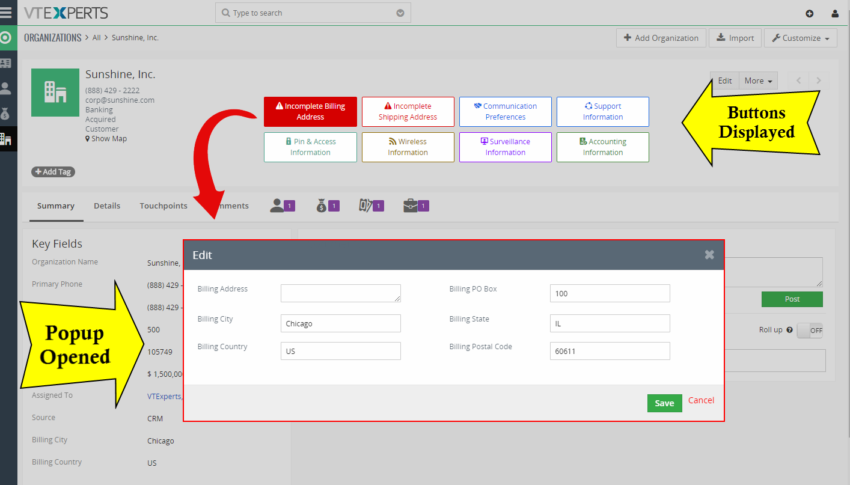Click Incomplete Billing Address button

point(310,112)
